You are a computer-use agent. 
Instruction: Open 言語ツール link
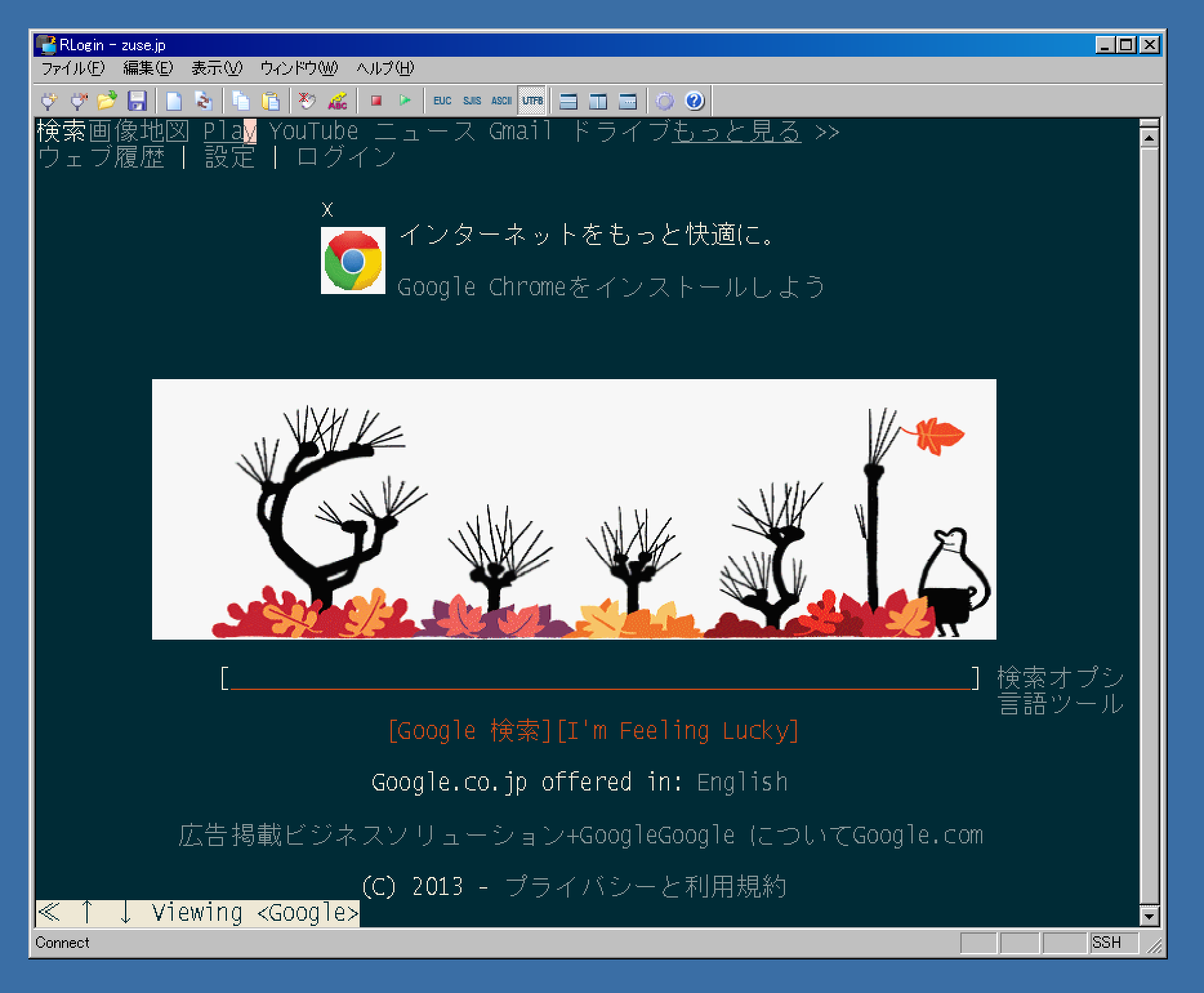tap(1060, 704)
